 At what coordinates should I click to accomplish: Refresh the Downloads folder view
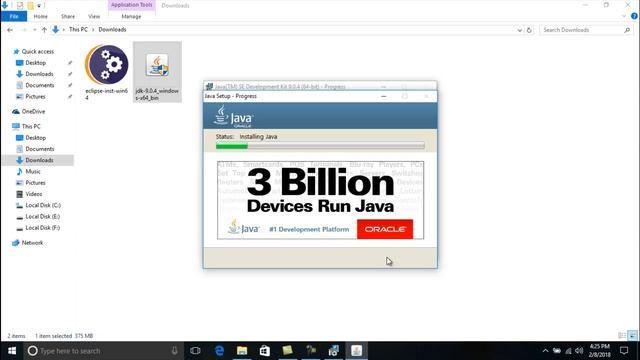click(529, 30)
